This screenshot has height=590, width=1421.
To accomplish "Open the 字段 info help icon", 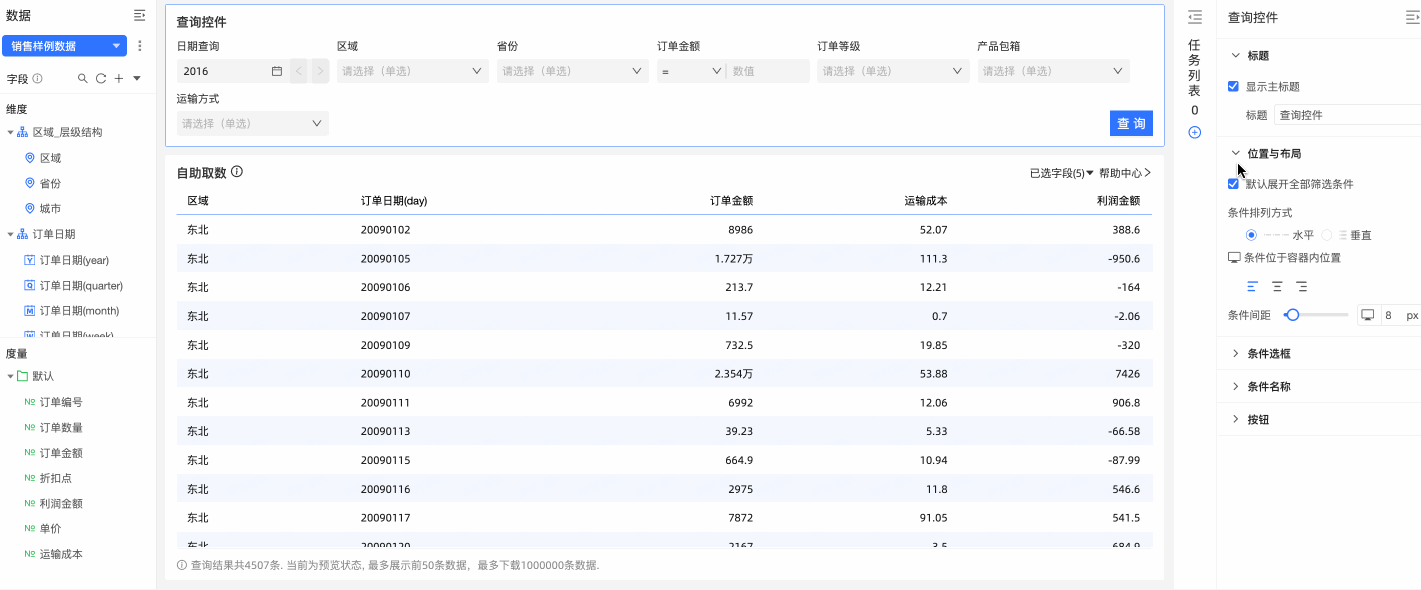I will click(37, 78).
